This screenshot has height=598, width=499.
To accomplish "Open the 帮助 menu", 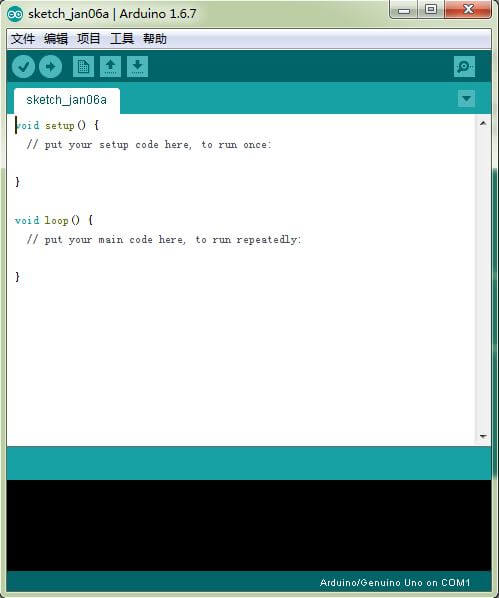I will 155,39.
